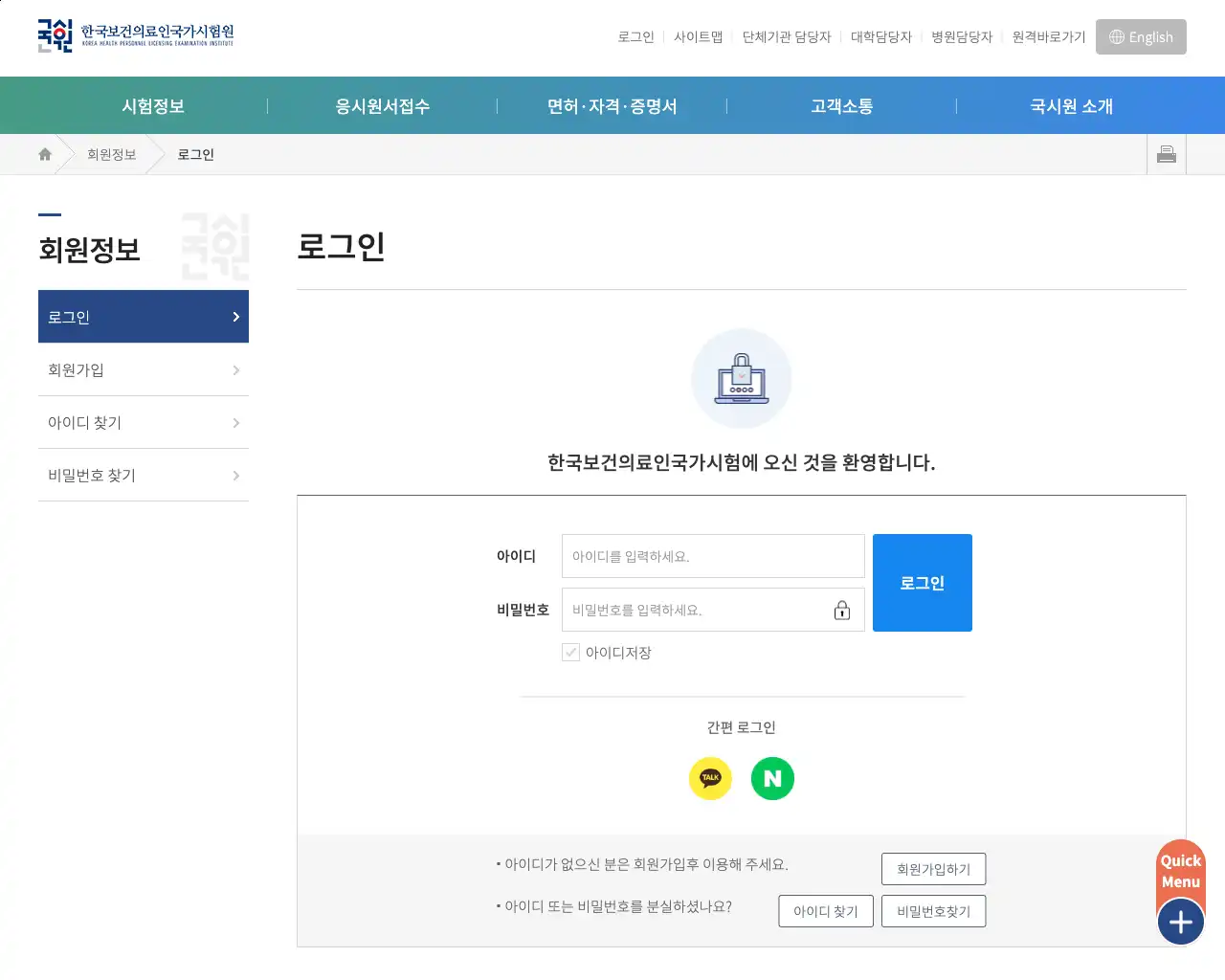
Task: Open the 단체기관 담당자 header link
Action: pyautogui.click(x=787, y=37)
